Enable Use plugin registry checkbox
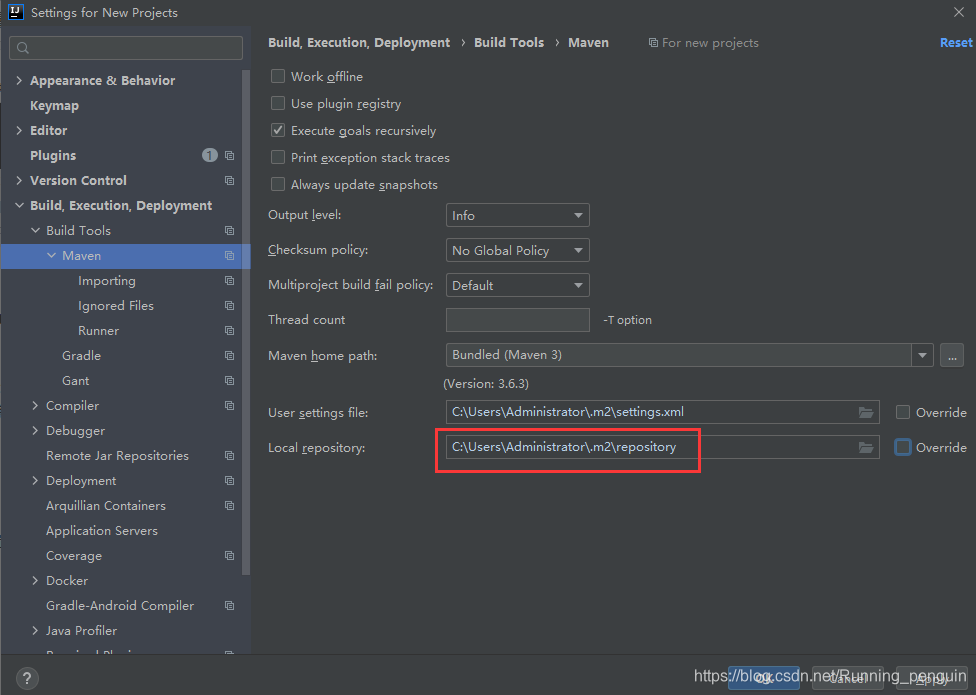The height and width of the screenshot is (695, 976). (x=278, y=103)
